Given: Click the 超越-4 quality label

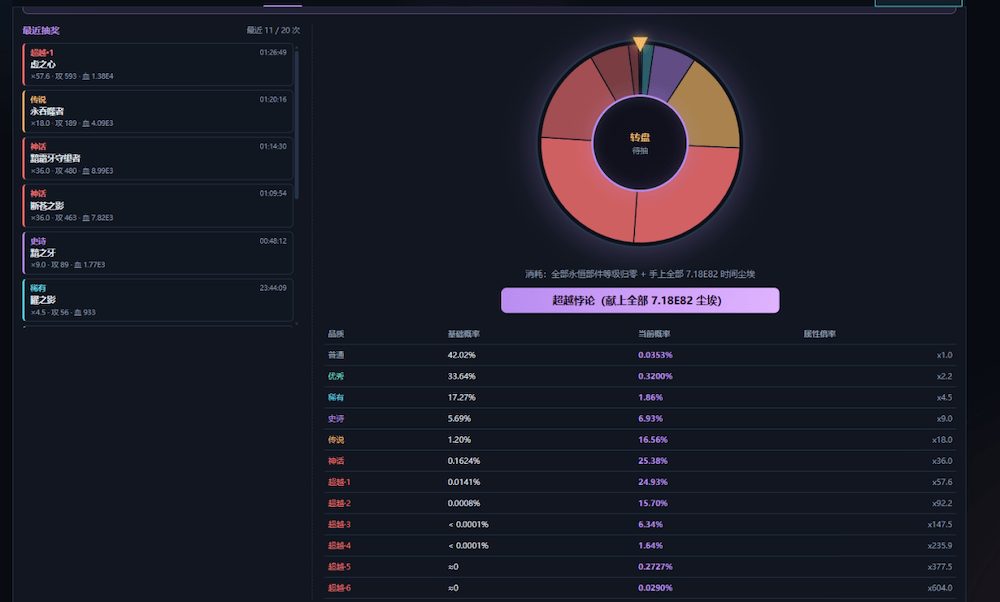Looking at the screenshot, I should [x=339, y=545].
